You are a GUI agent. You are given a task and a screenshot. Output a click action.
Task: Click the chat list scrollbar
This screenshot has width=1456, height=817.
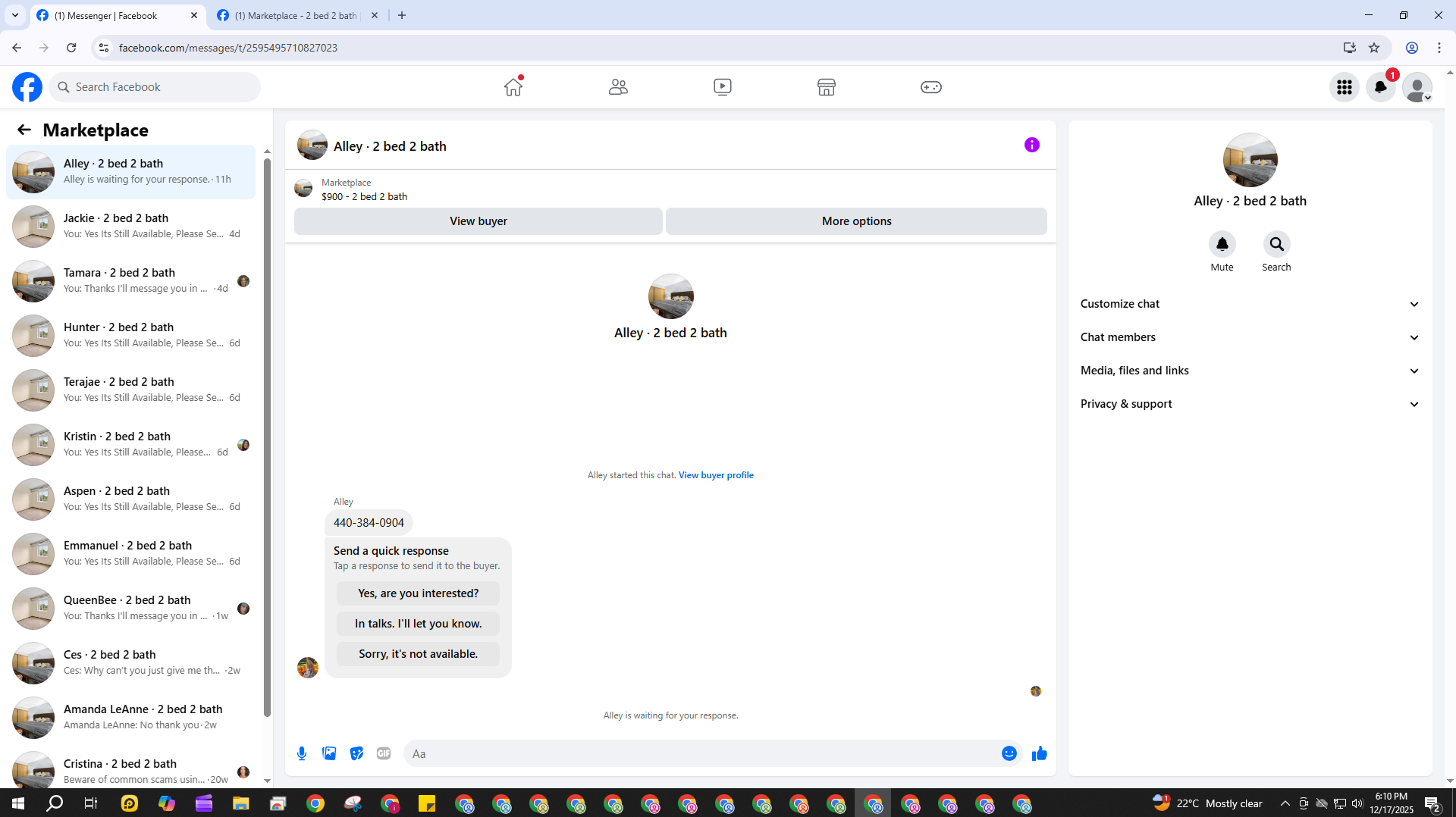tap(267, 436)
